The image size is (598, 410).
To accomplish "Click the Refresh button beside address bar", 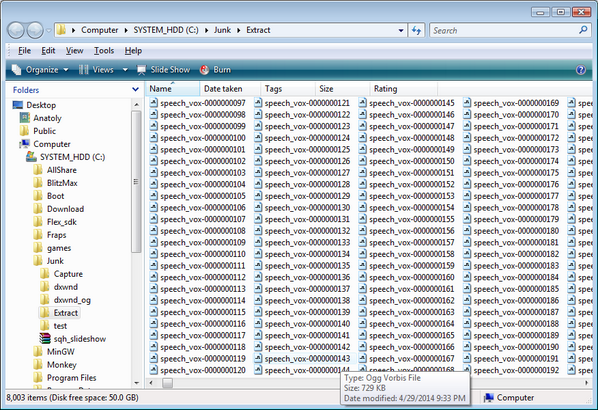I will (416, 31).
